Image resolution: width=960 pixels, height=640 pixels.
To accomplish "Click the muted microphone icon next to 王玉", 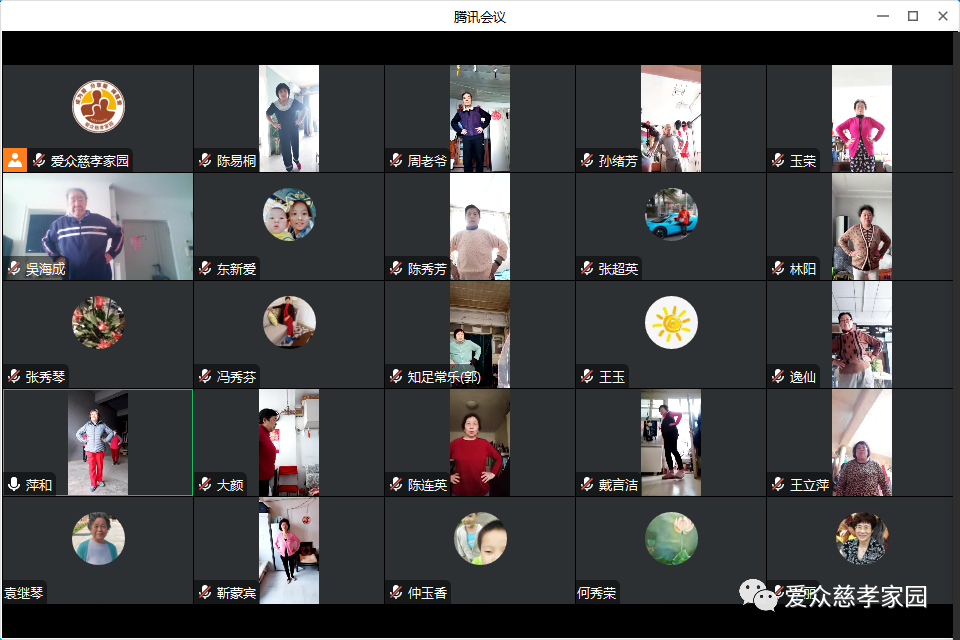I will (x=587, y=377).
